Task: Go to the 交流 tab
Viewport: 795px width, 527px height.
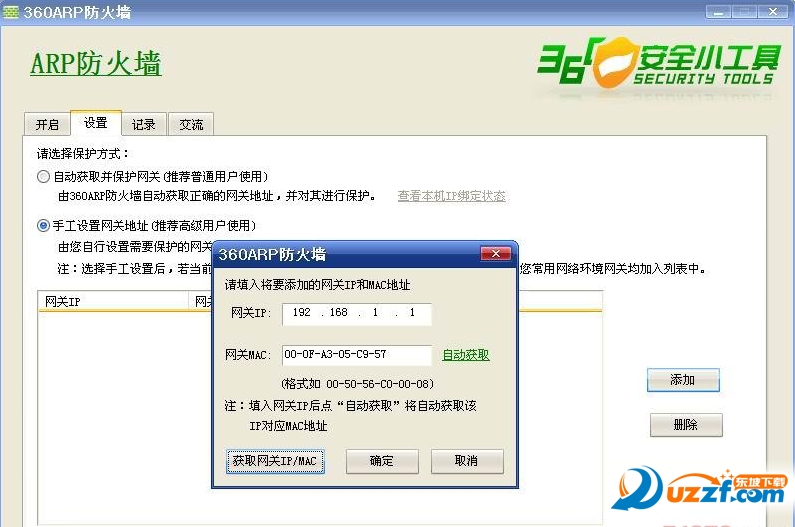Action: coord(191,124)
